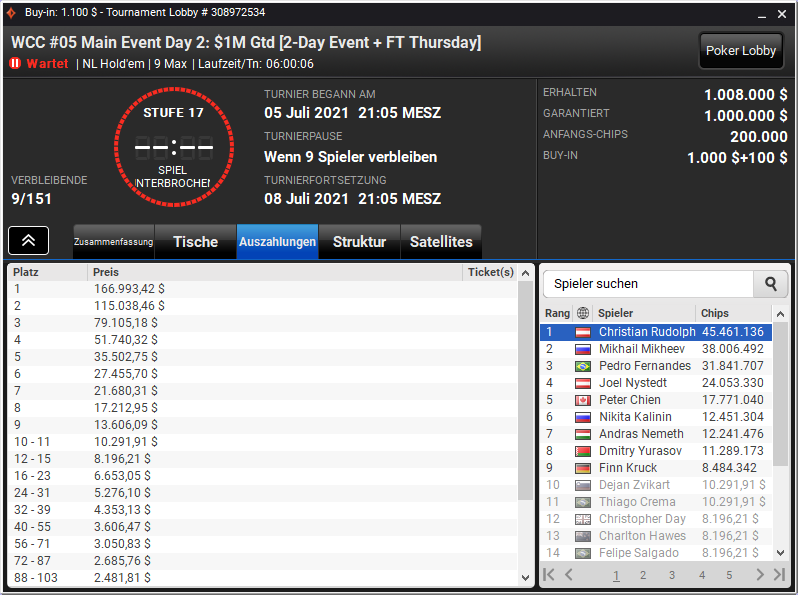Open the Satellites tab

(x=441, y=242)
